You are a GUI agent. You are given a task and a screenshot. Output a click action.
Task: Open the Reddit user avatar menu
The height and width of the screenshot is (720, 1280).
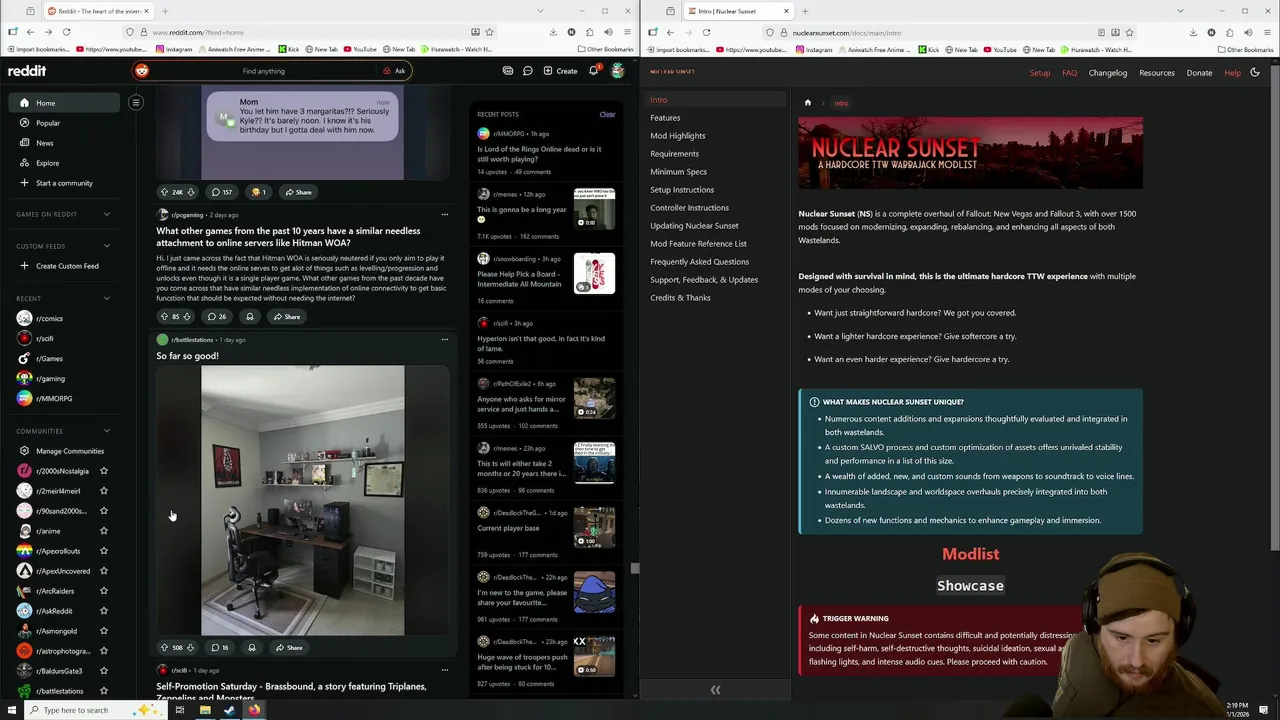click(617, 71)
